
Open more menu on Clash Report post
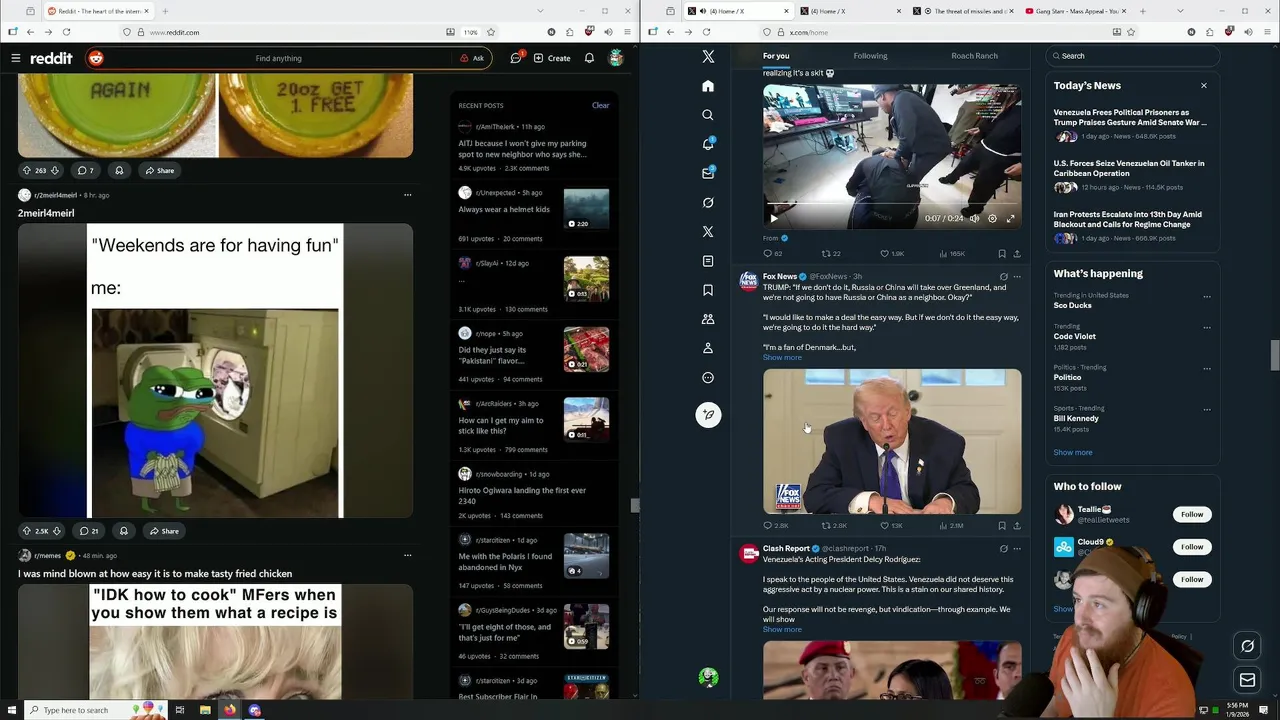click(x=1017, y=548)
